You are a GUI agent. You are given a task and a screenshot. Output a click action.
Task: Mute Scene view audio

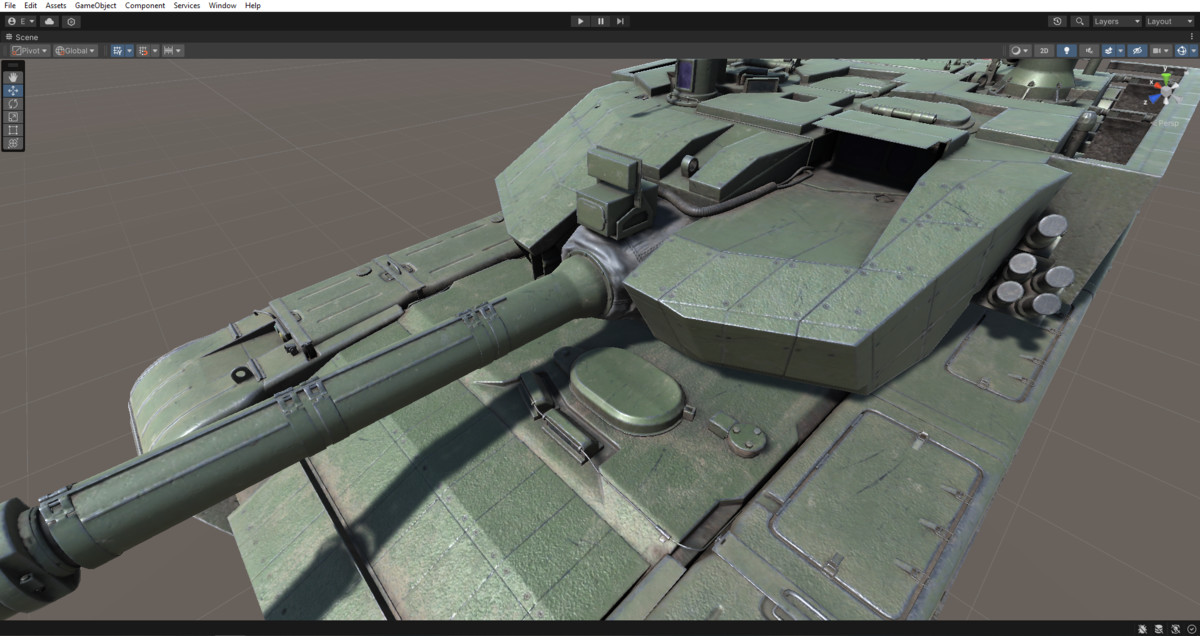tap(1089, 50)
